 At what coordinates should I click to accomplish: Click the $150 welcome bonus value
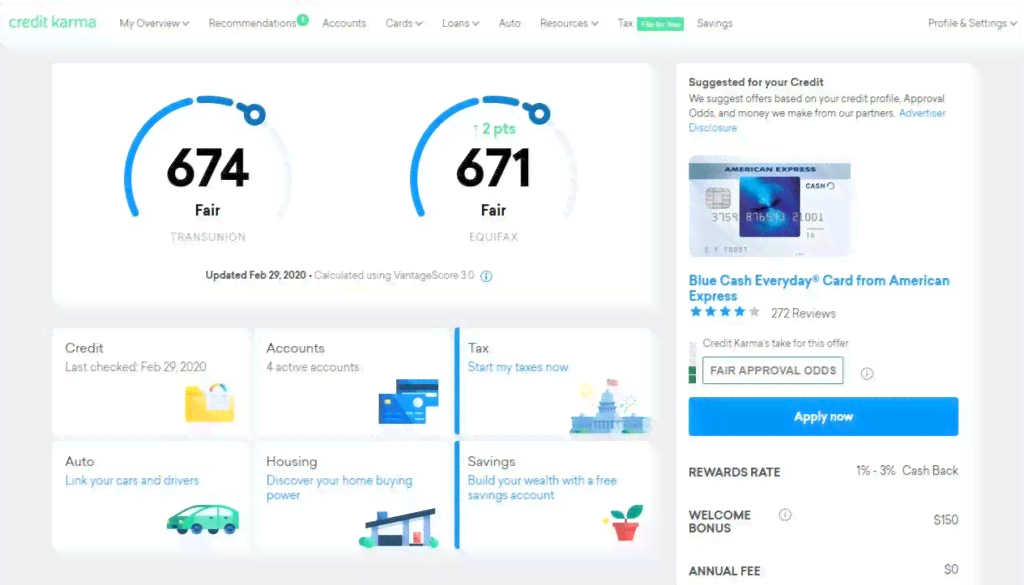[946, 520]
